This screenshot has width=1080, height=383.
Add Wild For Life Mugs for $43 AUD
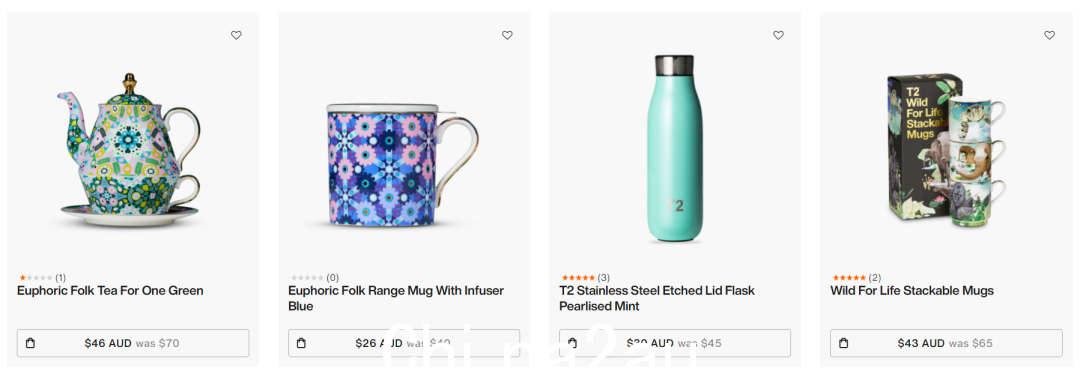pos(946,343)
